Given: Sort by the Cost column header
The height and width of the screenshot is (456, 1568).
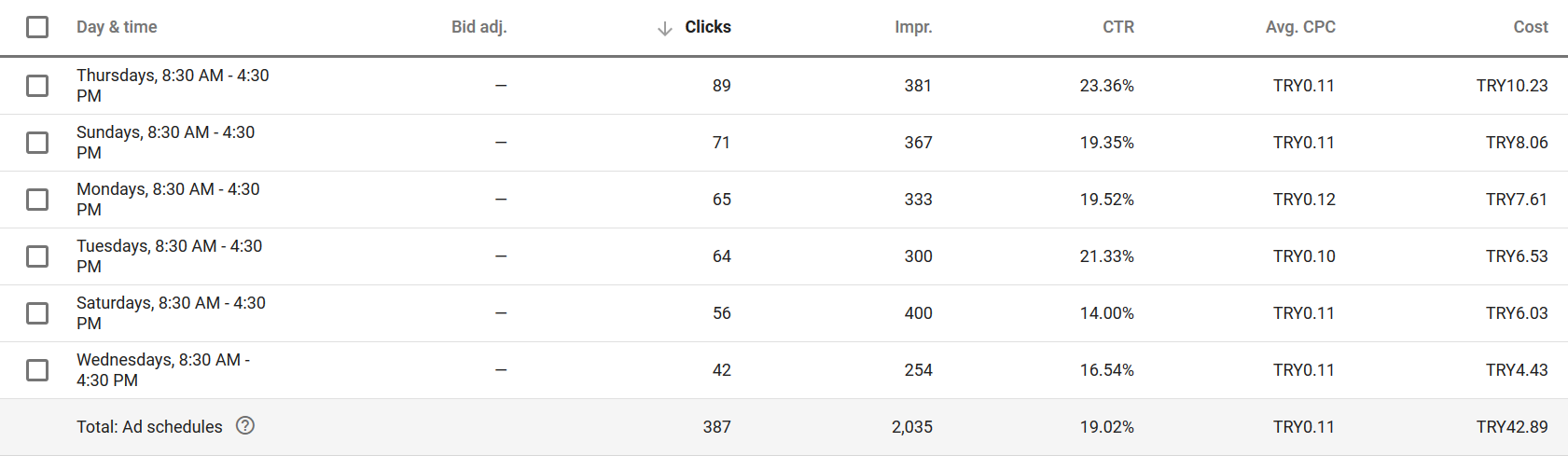Looking at the screenshot, I should [x=1531, y=27].
